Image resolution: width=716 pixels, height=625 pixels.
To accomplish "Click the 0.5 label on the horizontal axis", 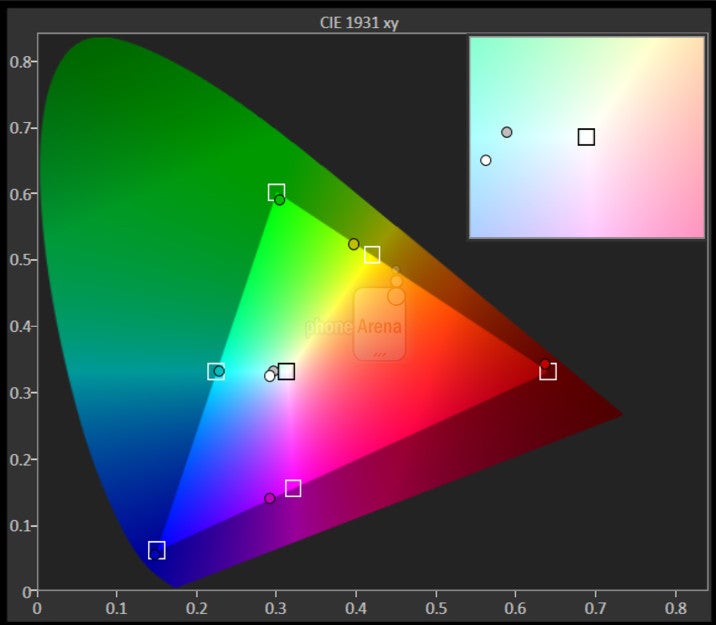I will (436, 606).
